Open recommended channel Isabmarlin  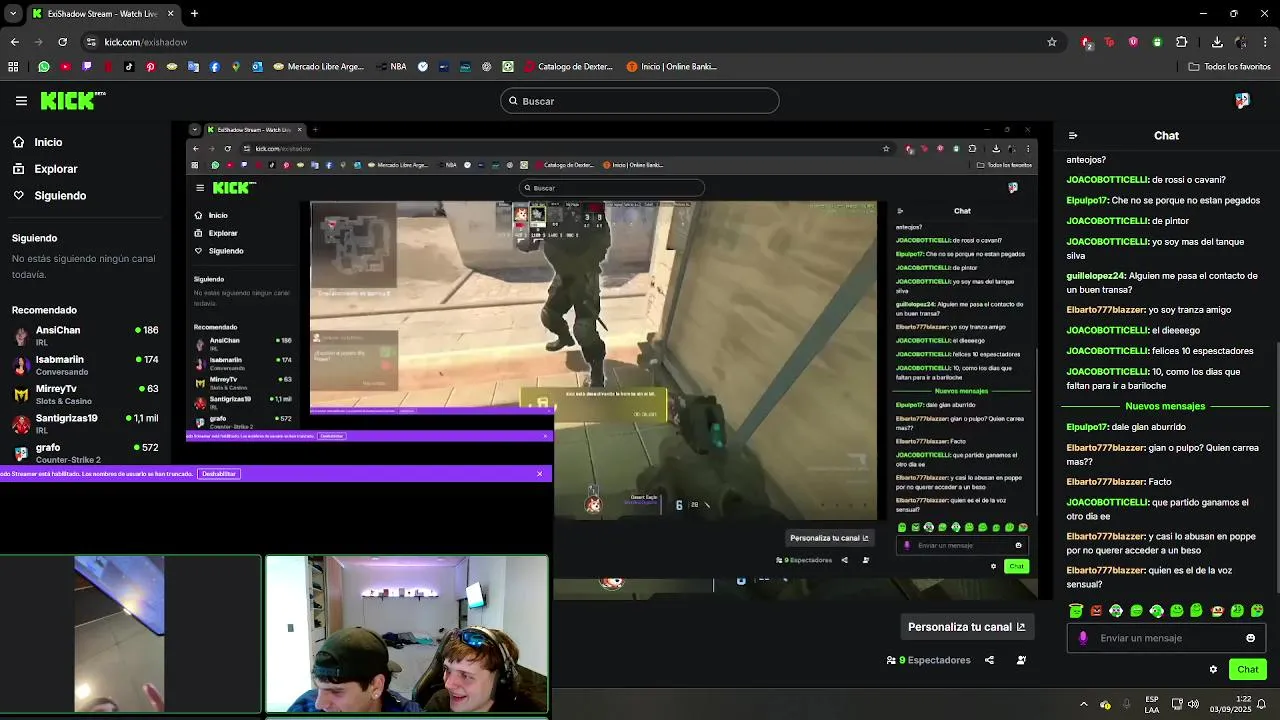coord(85,365)
